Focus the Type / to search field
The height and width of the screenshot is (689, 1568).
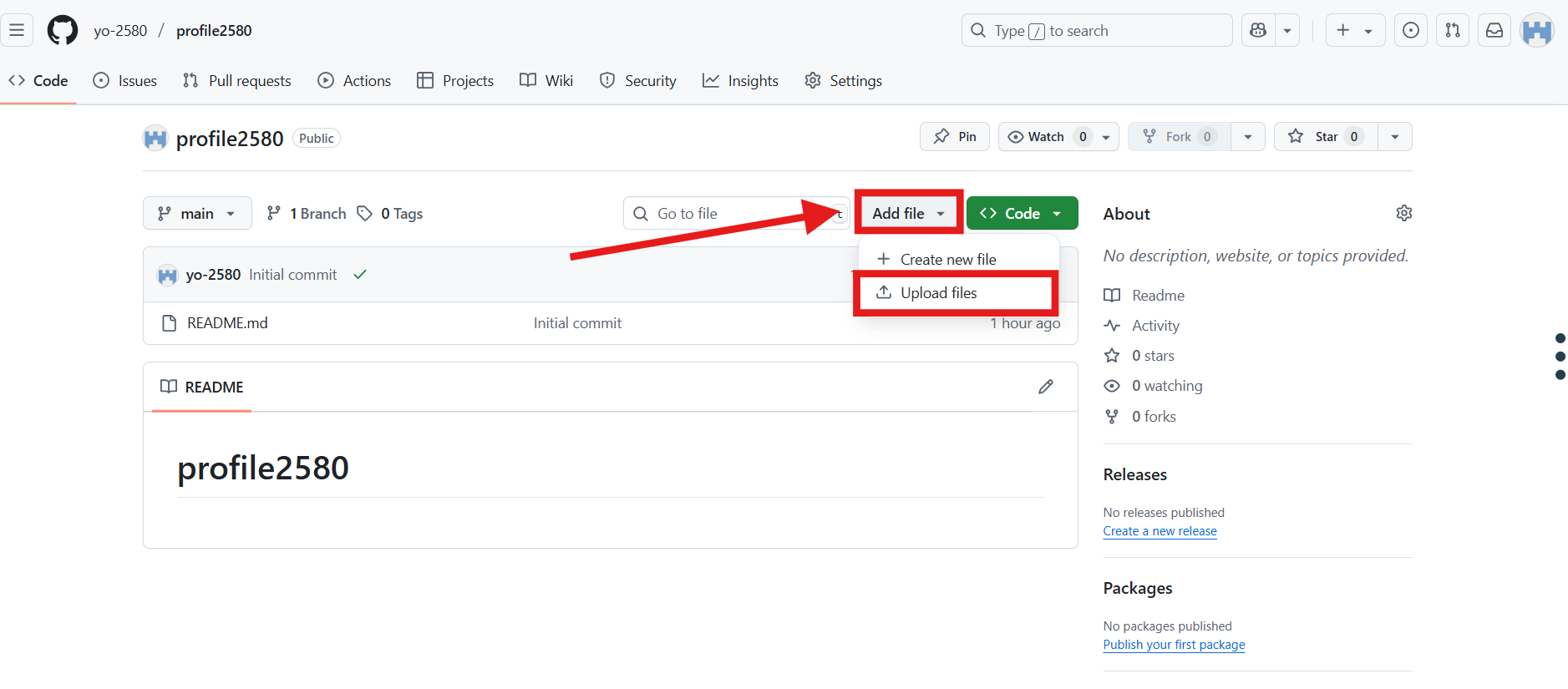(x=1097, y=31)
